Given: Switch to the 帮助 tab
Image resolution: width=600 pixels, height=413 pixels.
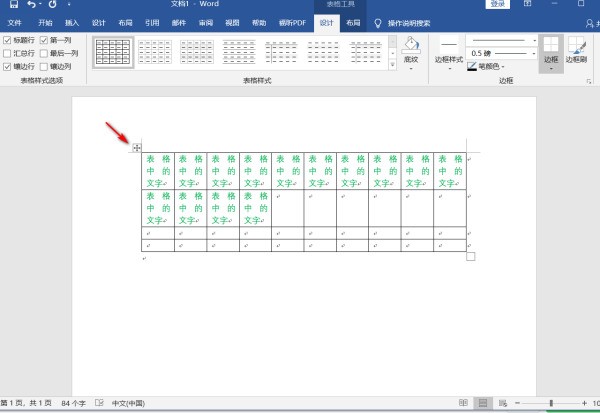Looking at the screenshot, I should [x=259, y=23].
